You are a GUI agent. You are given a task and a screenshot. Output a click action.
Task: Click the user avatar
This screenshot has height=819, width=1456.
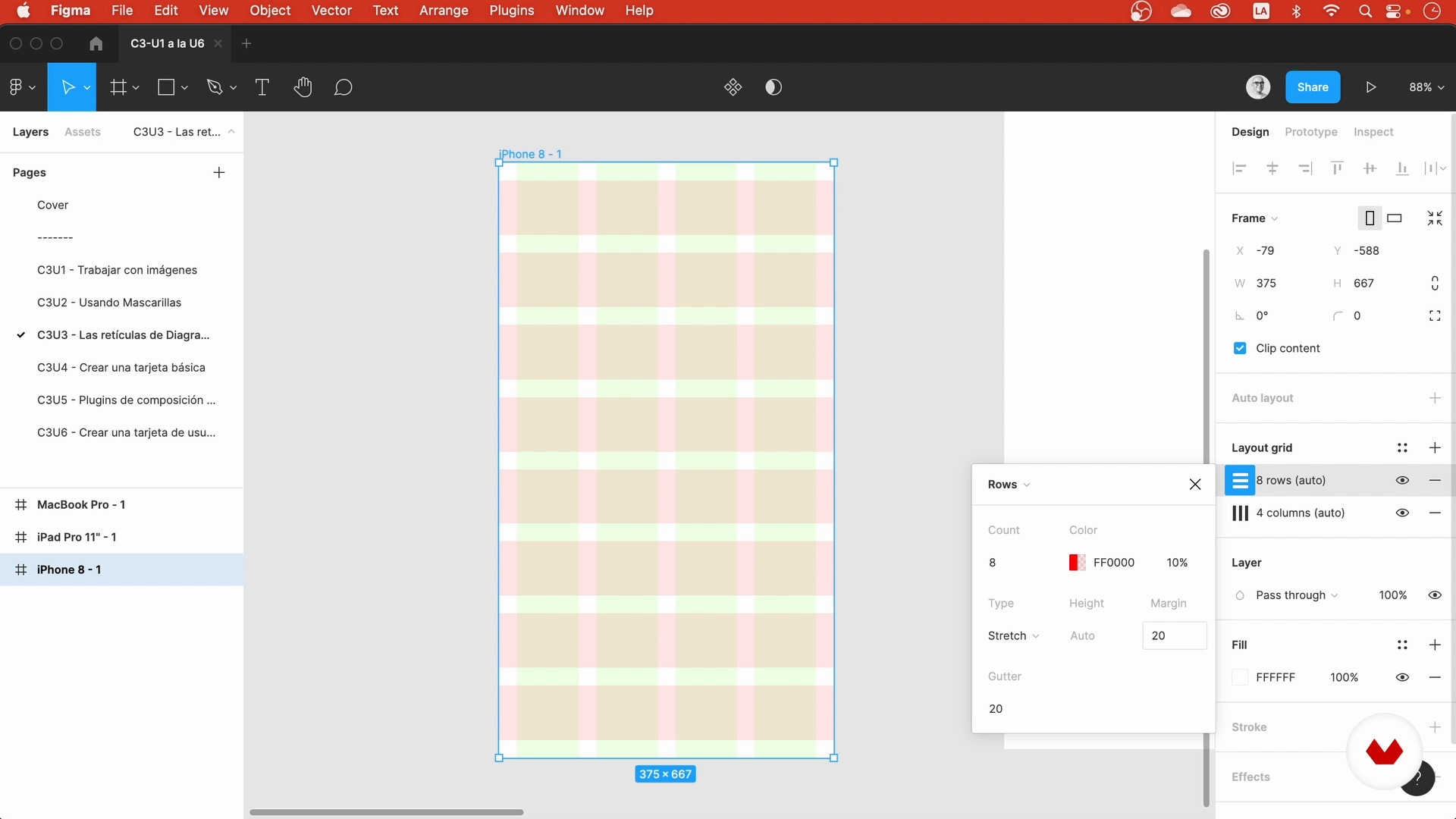(x=1258, y=87)
